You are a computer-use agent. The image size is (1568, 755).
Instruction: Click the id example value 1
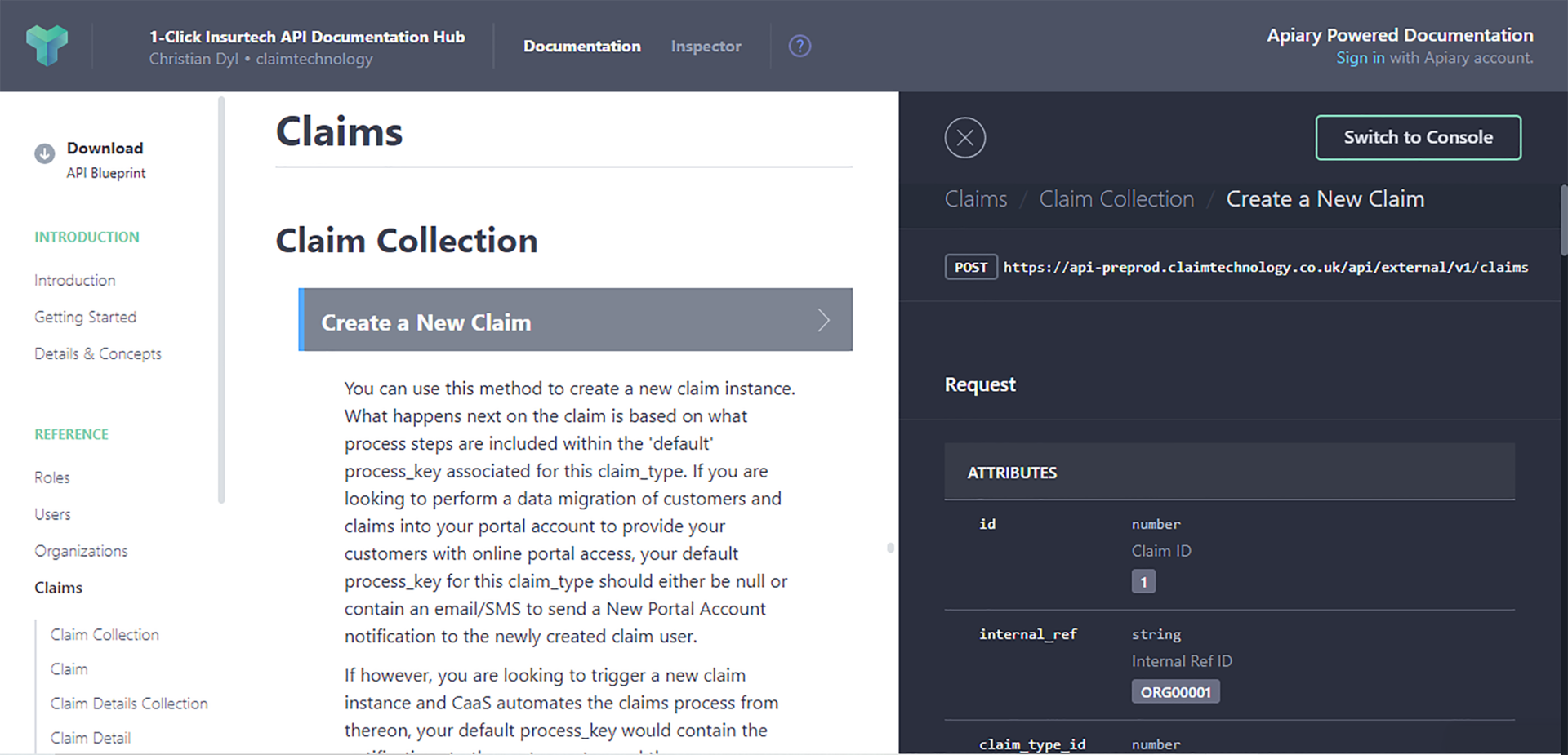tap(1143, 582)
